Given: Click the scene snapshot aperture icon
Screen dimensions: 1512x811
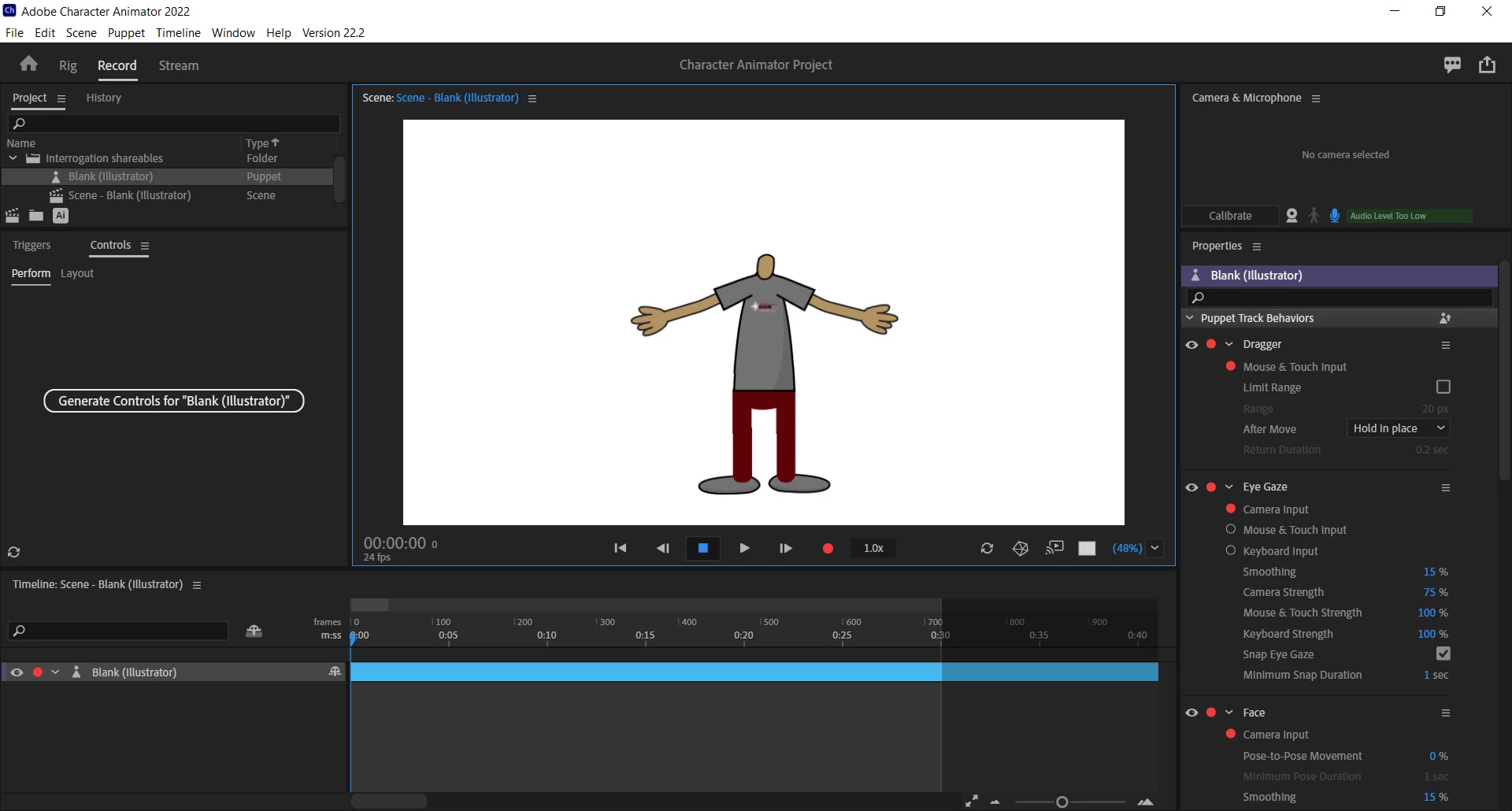Looking at the screenshot, I should 1021,548.
